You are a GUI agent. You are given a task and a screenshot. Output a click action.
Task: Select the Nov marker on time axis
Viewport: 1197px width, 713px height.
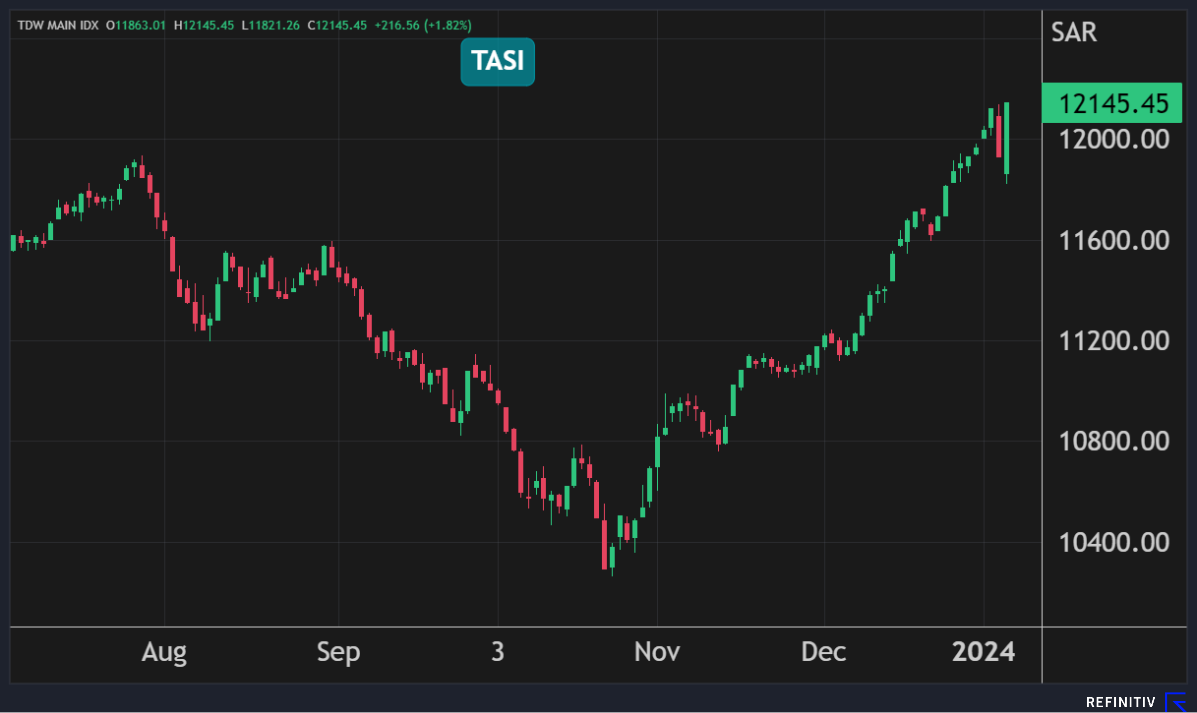pyautogui.click(x=657, y=653)
